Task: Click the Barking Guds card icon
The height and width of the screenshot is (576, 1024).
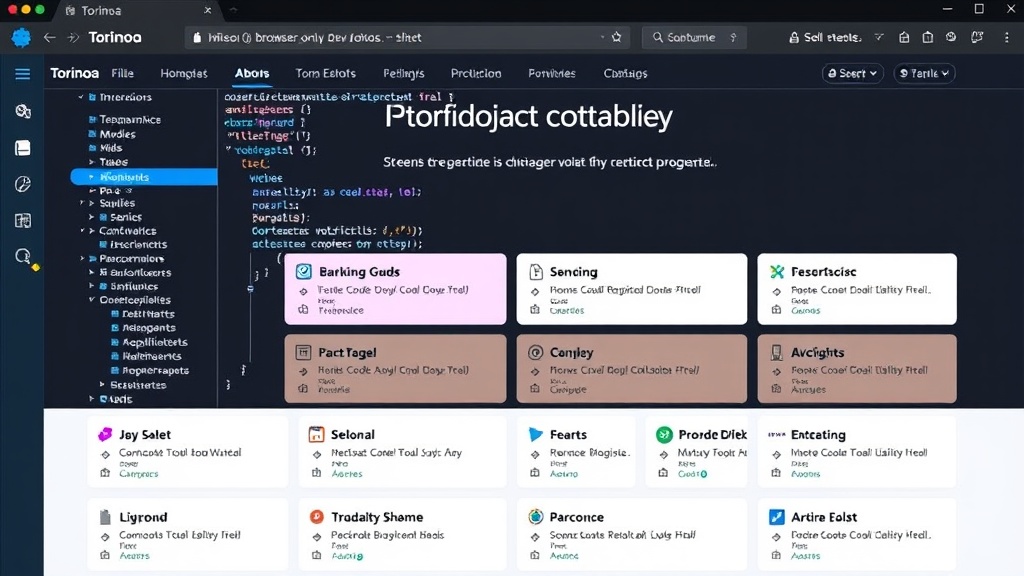Action: [x=304, y=272]
